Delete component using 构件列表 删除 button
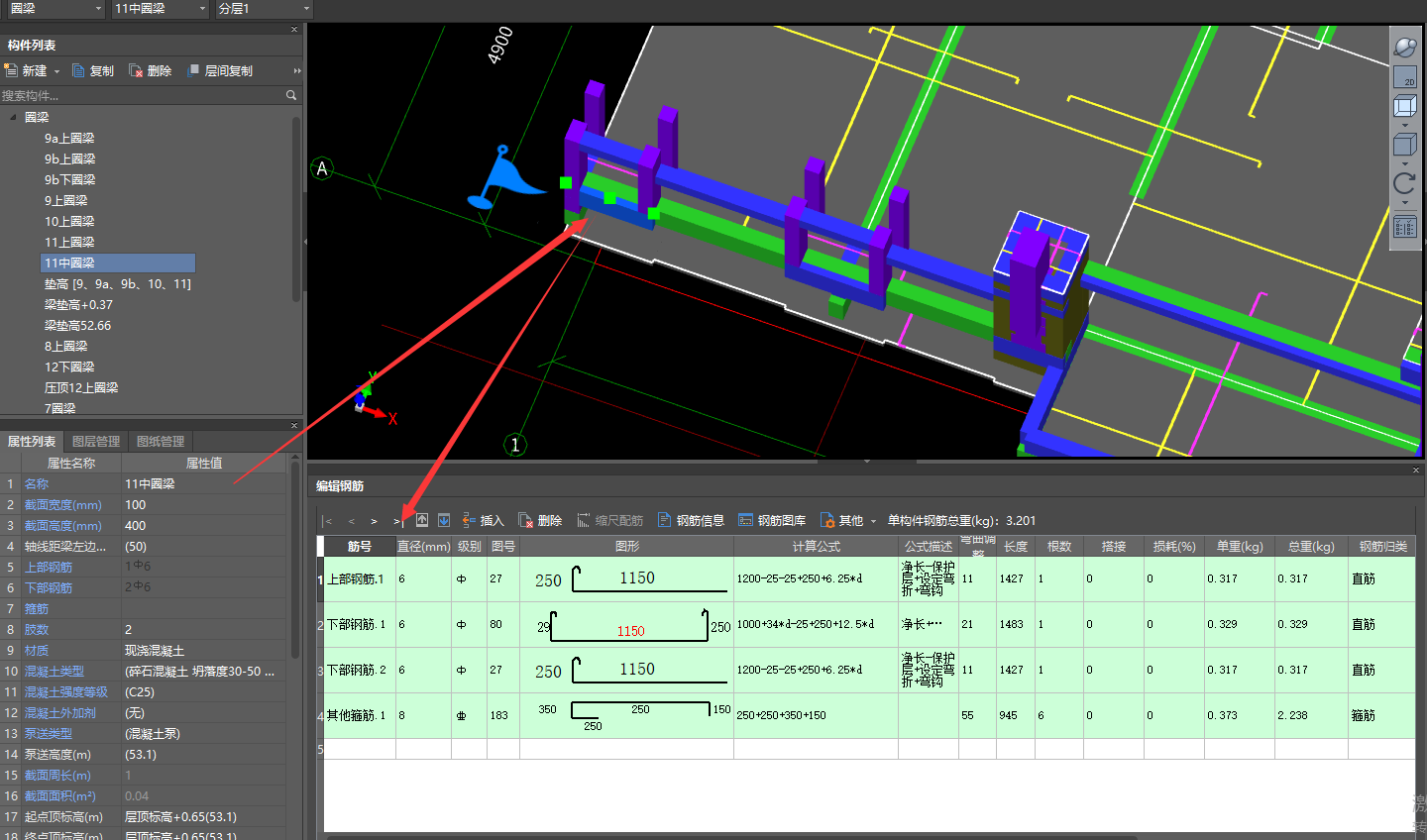Screen dimensions: 1427x840 (151, 70)
